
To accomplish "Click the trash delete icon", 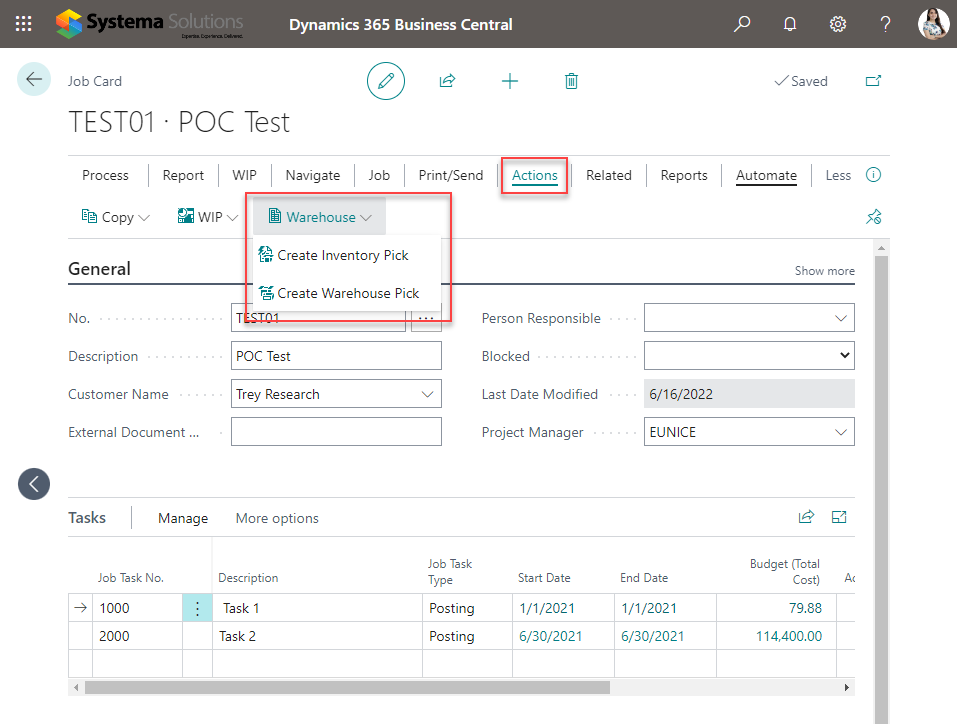I will (571, 81).
